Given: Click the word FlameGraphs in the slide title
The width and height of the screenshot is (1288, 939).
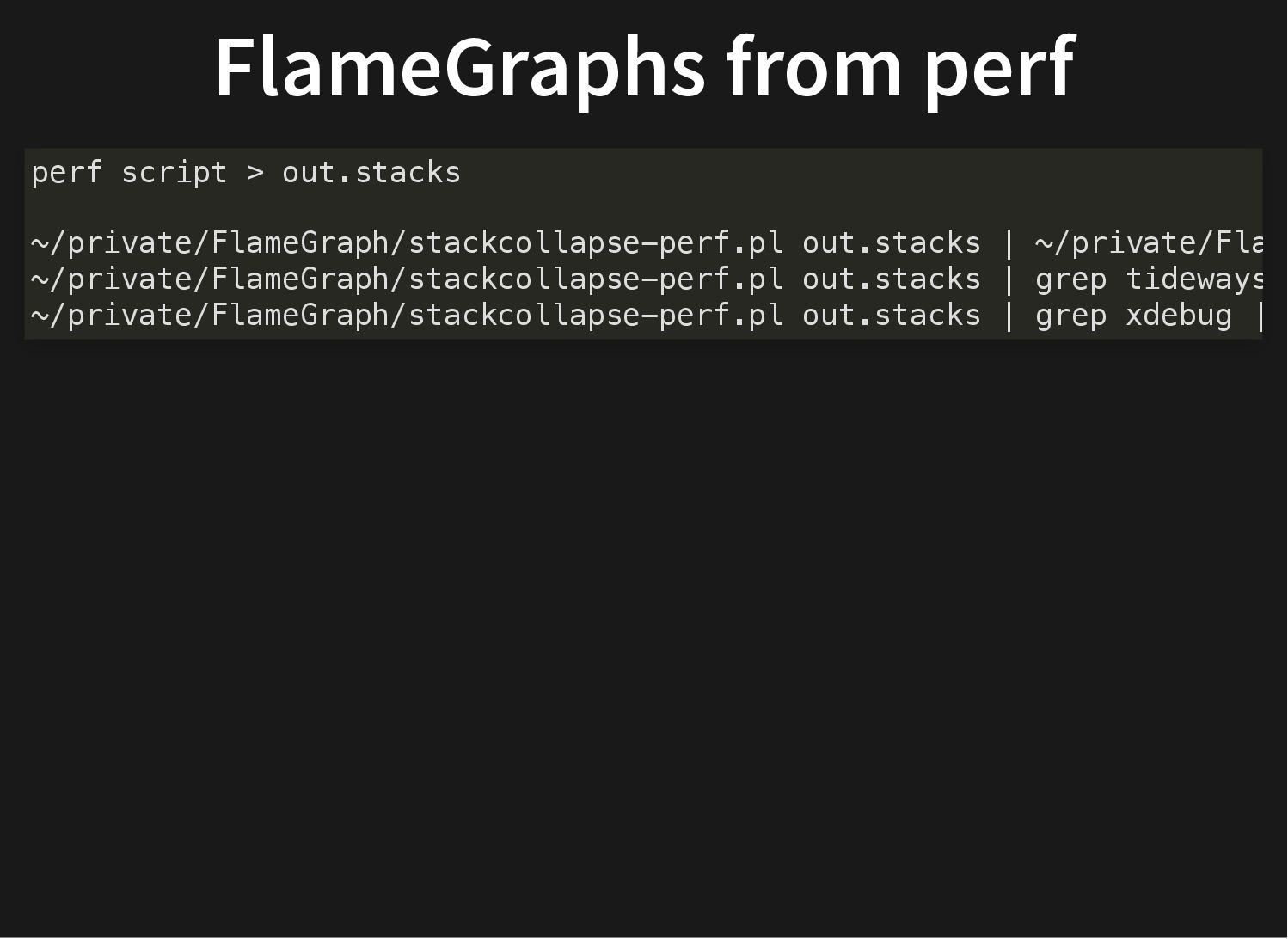Looking at the screenshot, I should 460,69.
